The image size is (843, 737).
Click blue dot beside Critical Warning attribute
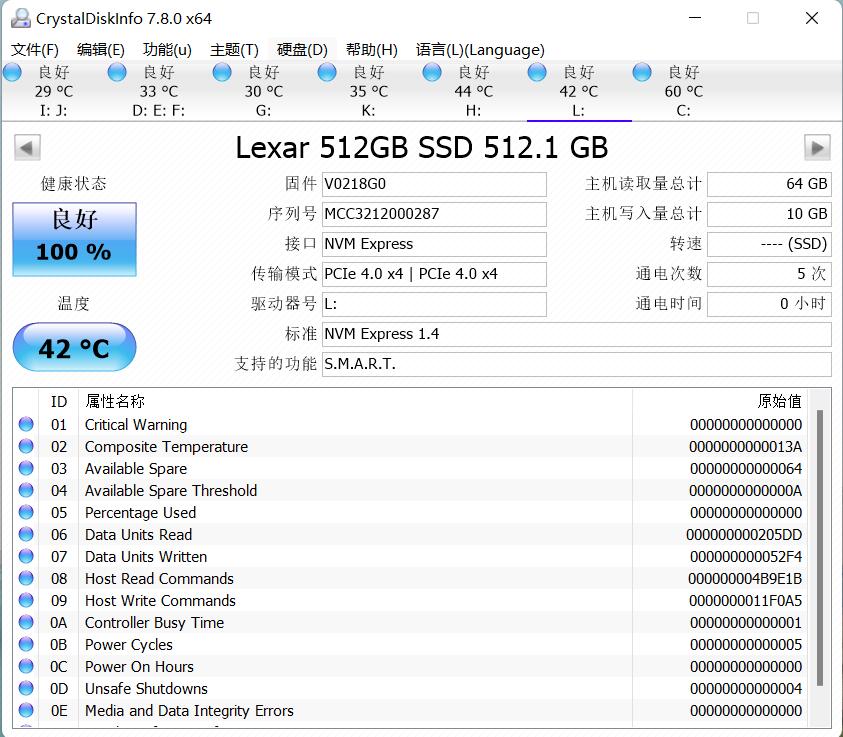(27, 424)
